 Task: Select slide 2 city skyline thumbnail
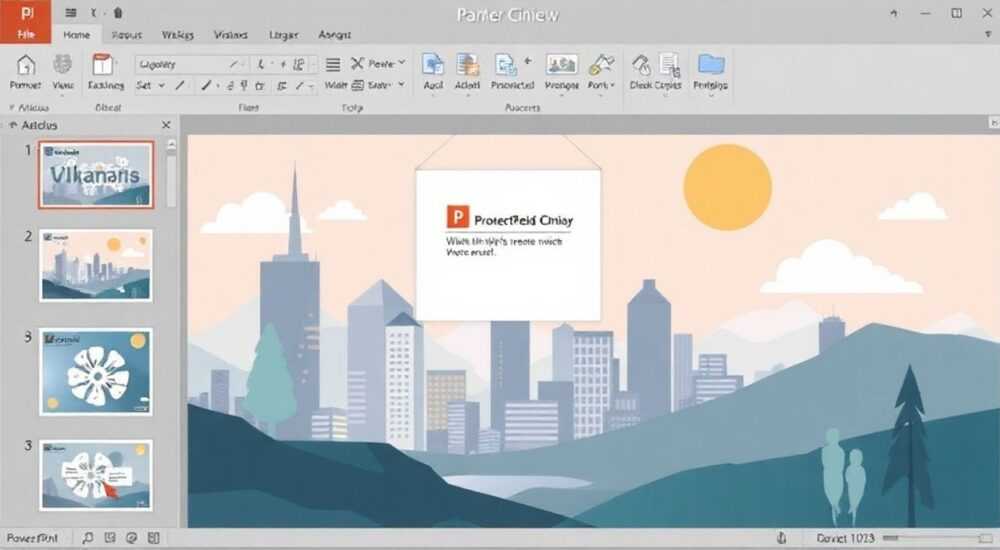(x=96, y=265)
